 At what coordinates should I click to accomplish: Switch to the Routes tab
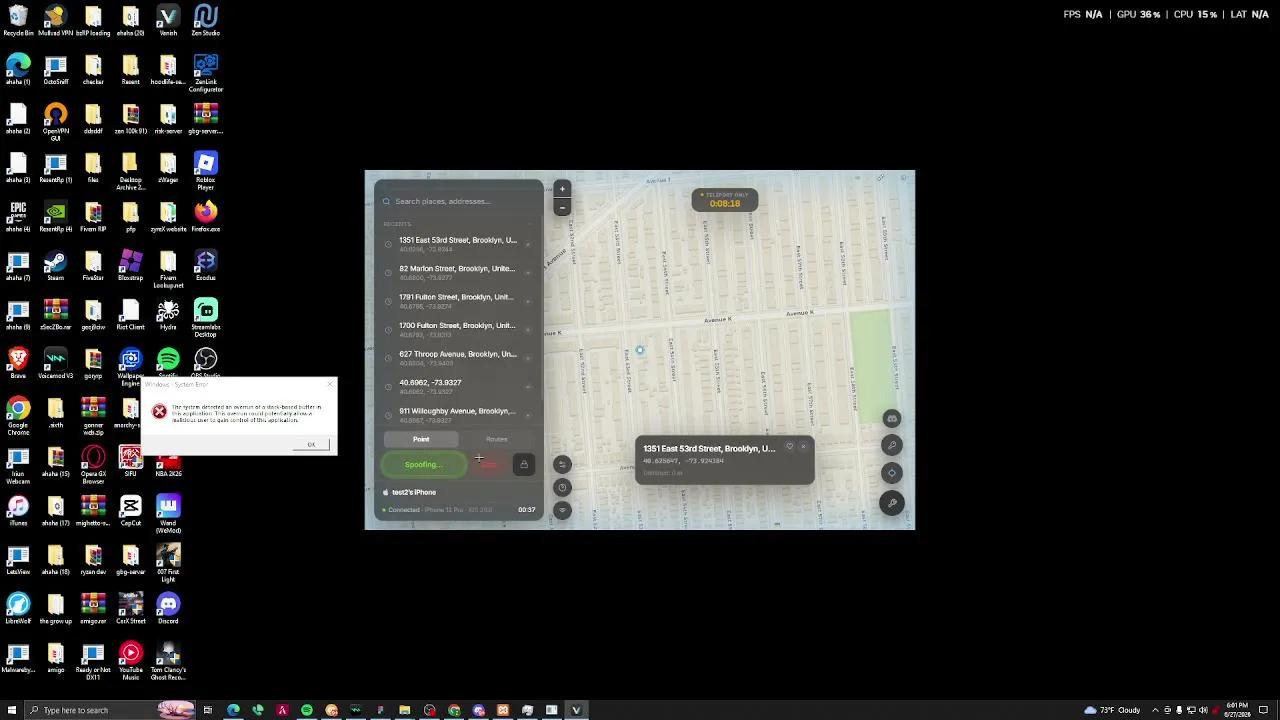pyautogui.click(x=497, y=439)
